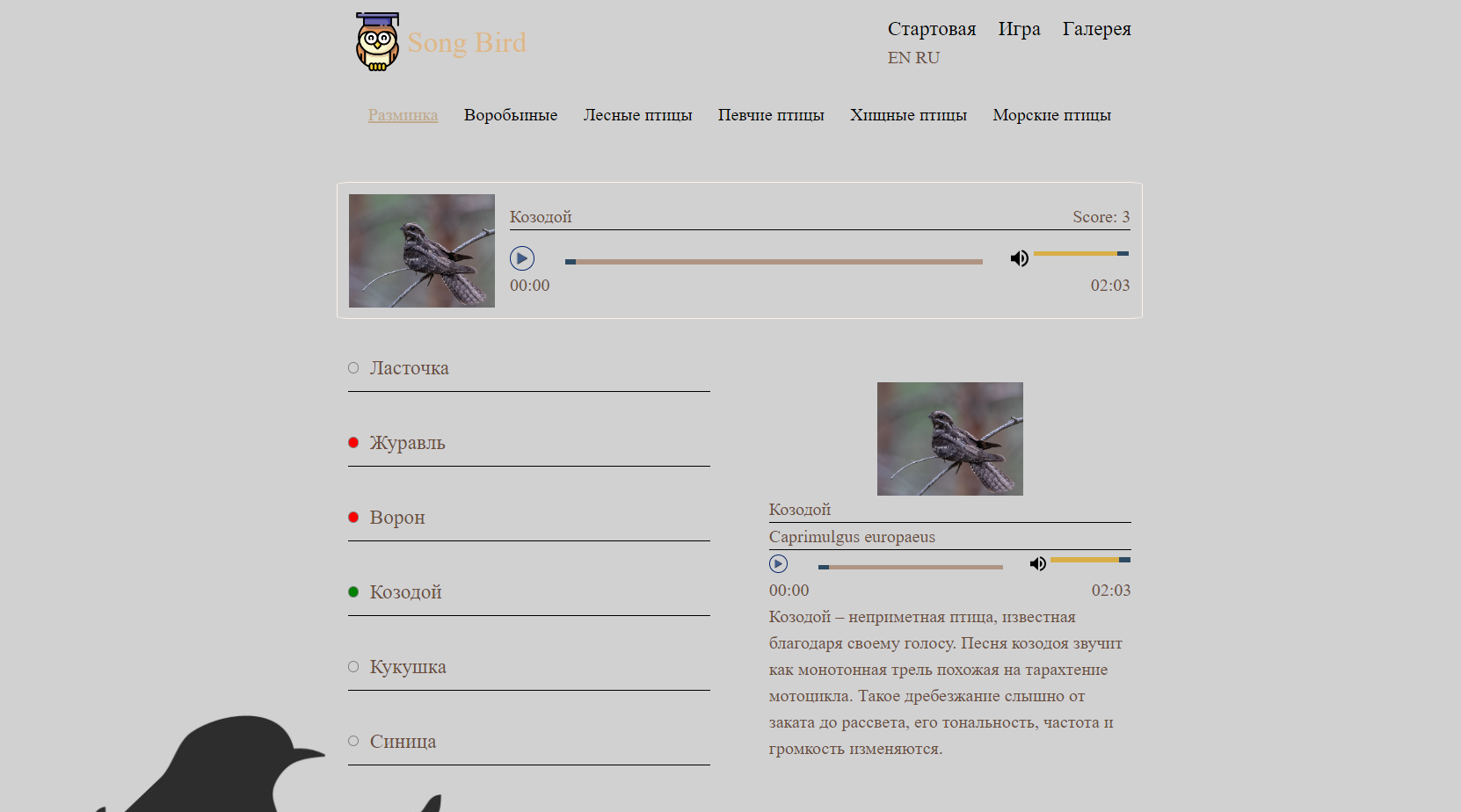Click the owl logo icon
The height and width of the screenshot is (812, 1461).
377,41
